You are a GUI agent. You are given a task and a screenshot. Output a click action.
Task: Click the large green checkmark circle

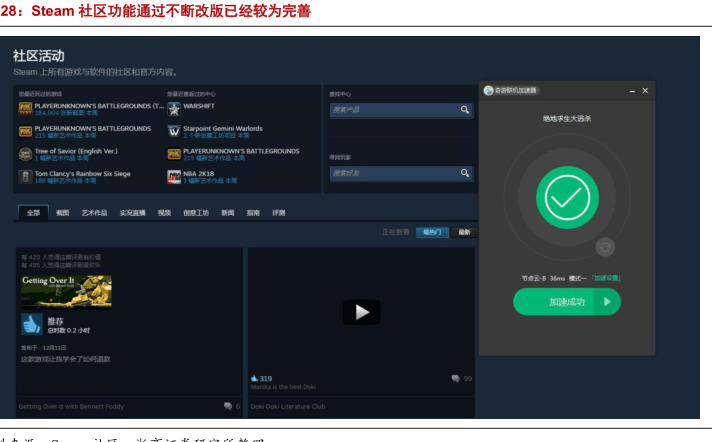coord(567,198)
